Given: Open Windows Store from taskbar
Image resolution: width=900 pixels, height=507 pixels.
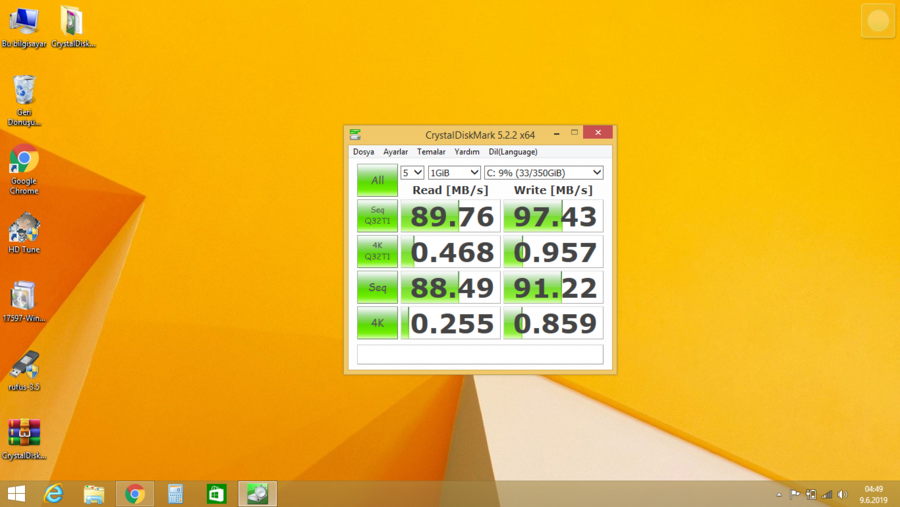Looking at the screenshot, I should click(x=216, y=494).
